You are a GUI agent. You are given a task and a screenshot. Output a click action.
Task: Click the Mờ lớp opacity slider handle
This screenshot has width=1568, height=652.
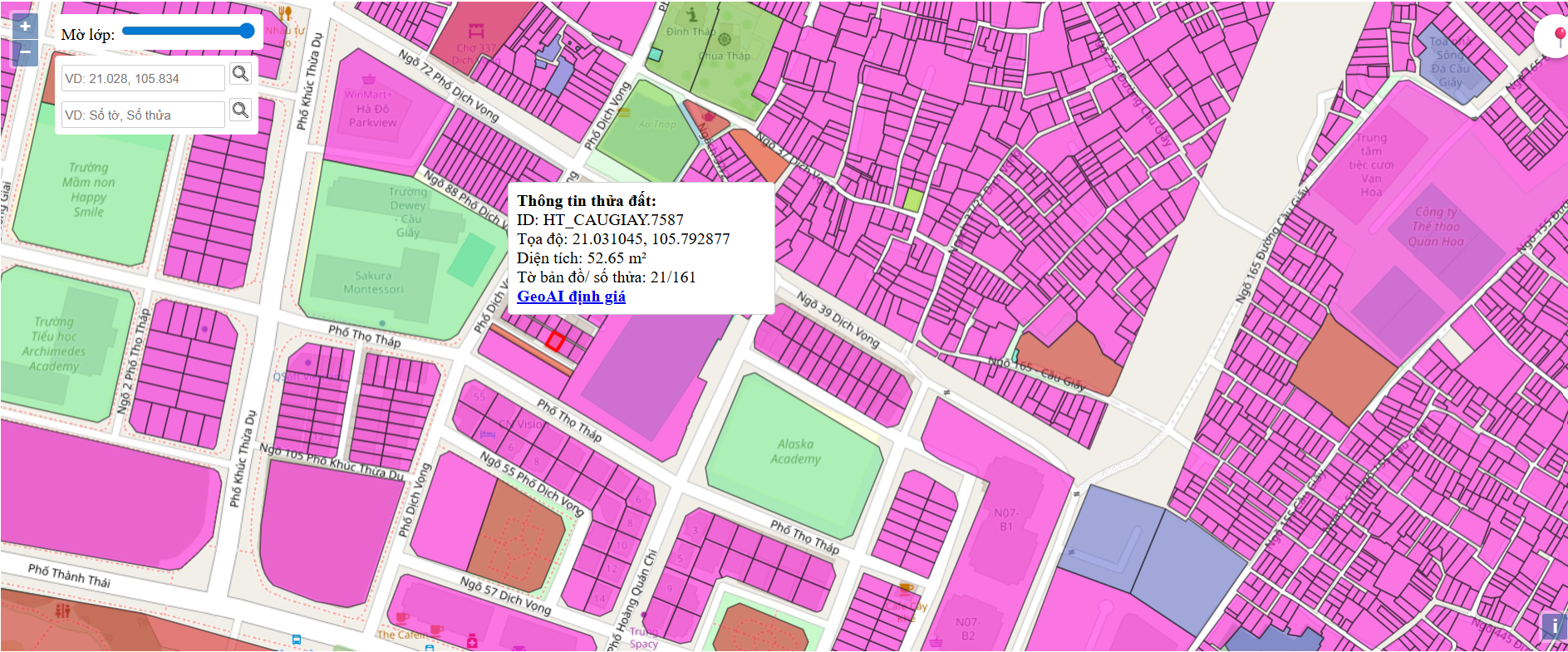coord(247,31)
